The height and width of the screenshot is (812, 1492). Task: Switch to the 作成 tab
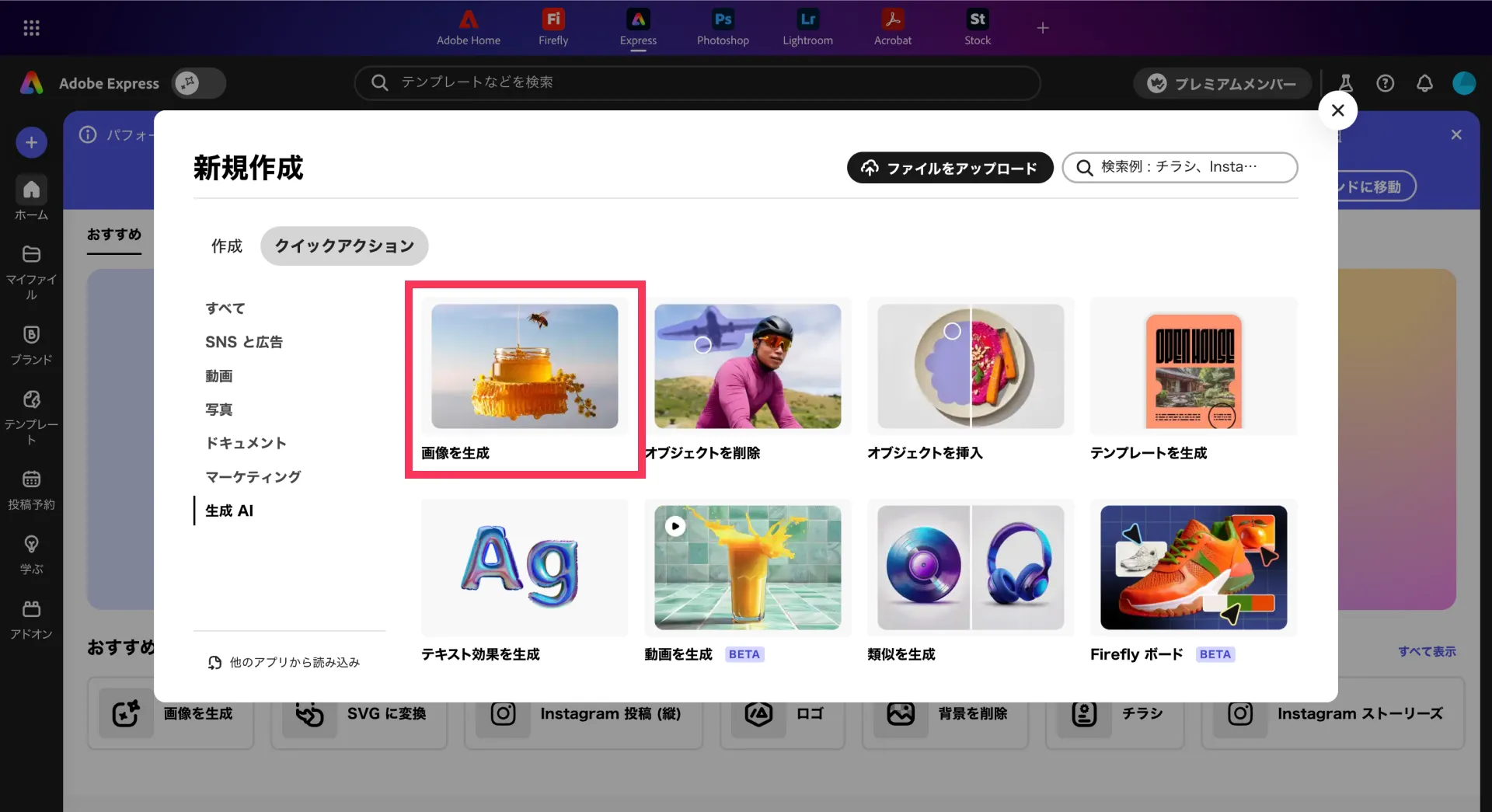point(226,246)
